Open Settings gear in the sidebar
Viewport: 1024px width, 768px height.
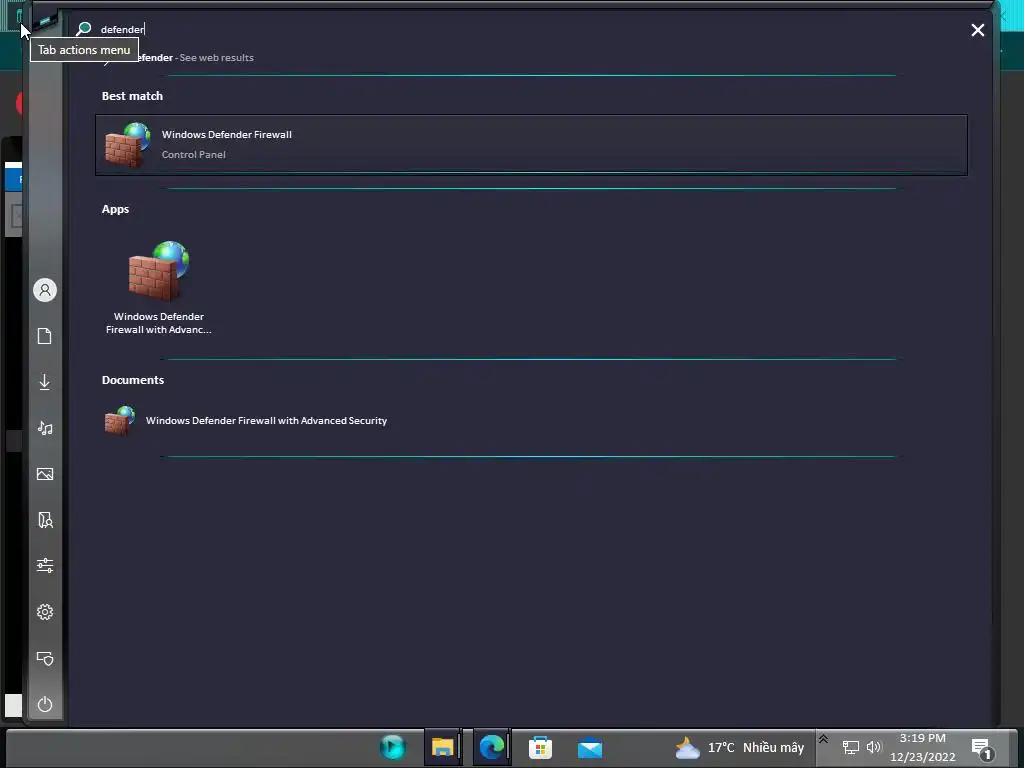point(45,612)
